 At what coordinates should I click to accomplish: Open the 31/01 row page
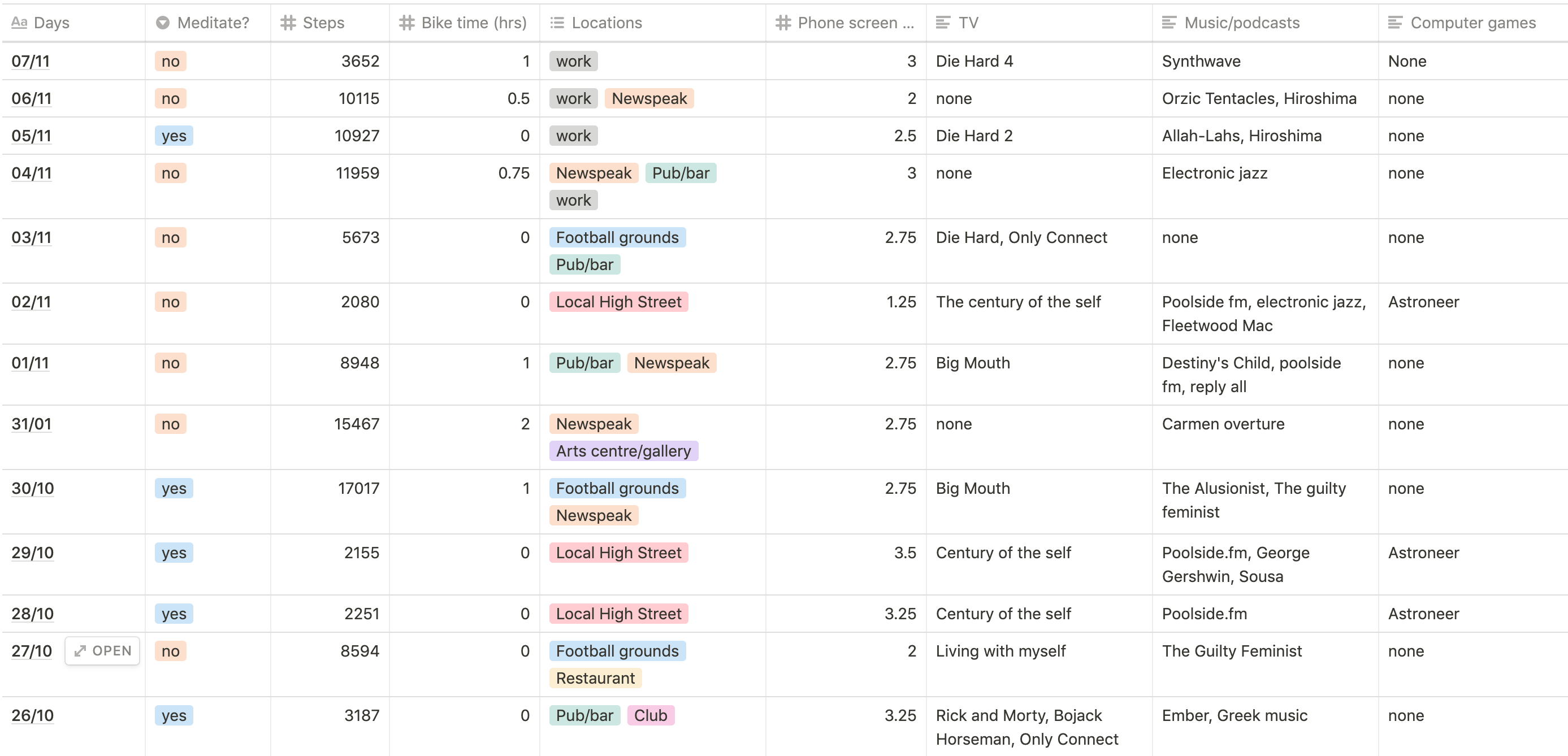point(32,424)
